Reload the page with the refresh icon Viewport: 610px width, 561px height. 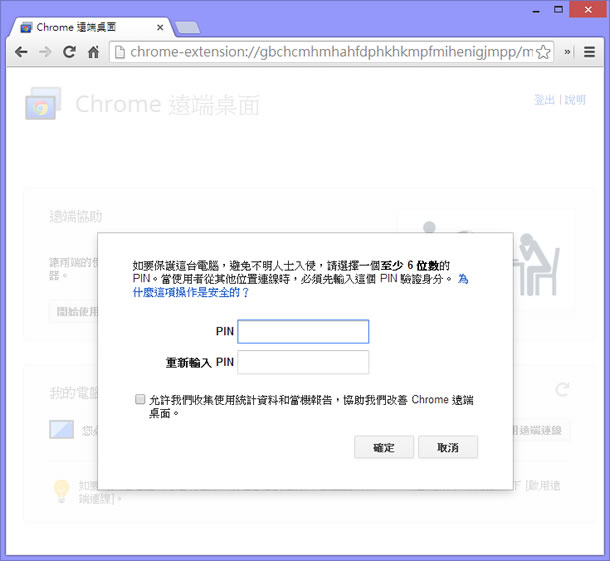pos(69,52)
